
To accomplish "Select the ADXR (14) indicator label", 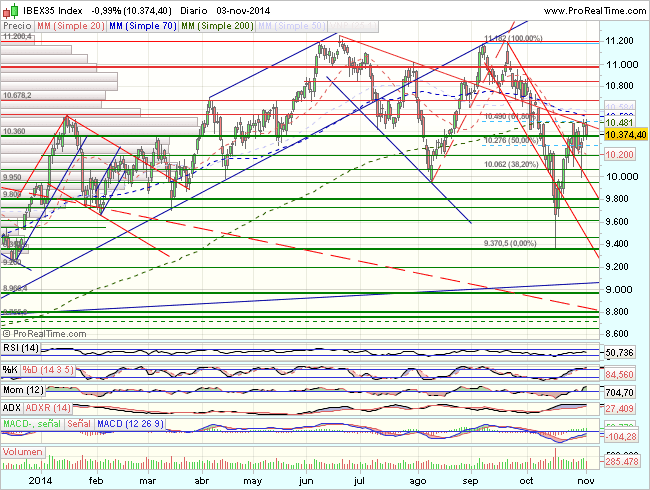I will 48,408.
